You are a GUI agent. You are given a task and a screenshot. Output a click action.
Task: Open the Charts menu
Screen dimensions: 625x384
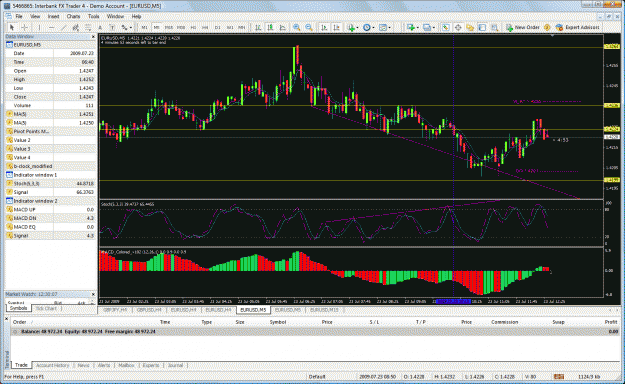[x=73, y=16]
